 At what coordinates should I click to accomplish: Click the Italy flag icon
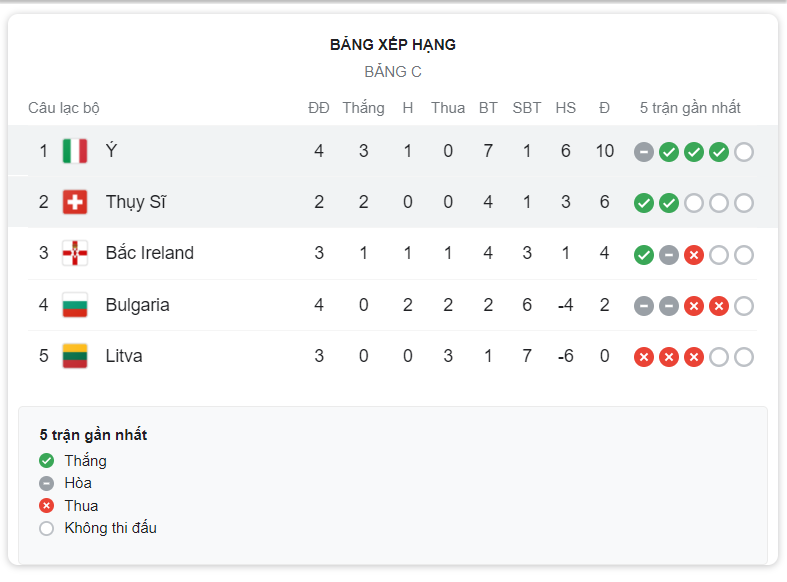[x=75, y=151]
